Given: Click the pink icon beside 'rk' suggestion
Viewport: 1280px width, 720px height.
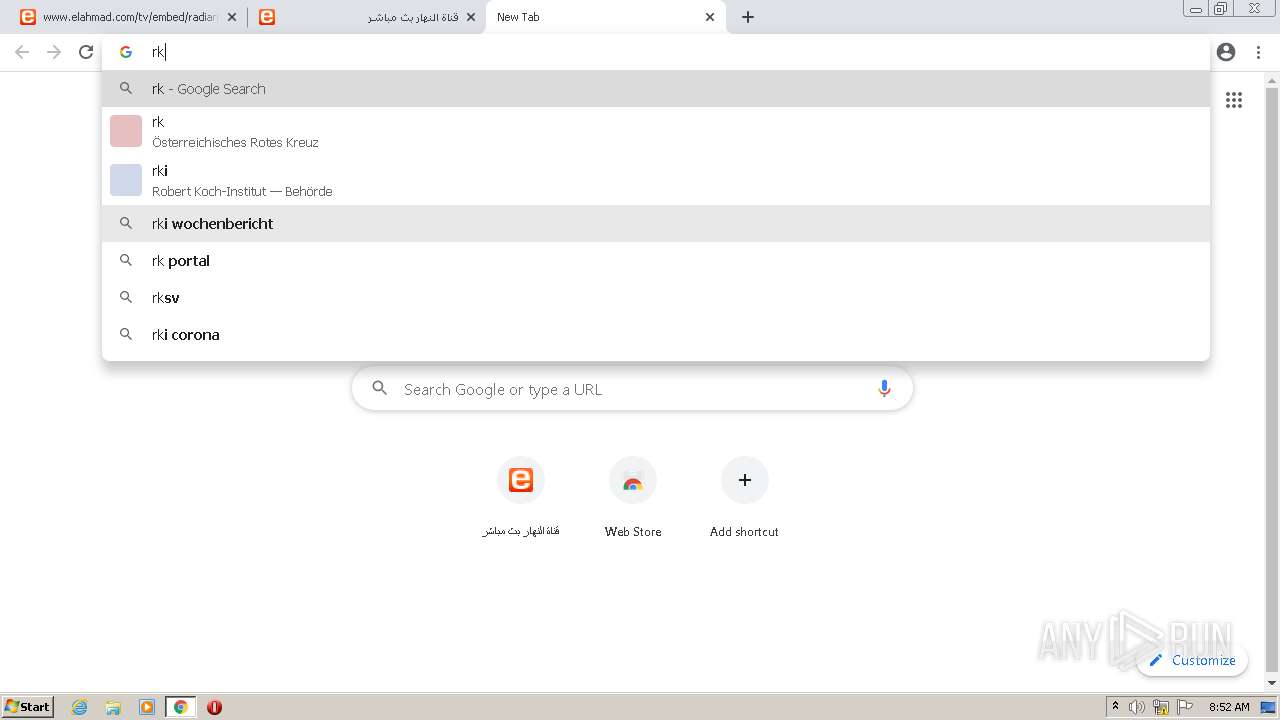Looking at the screenshot, I should 126,131.
